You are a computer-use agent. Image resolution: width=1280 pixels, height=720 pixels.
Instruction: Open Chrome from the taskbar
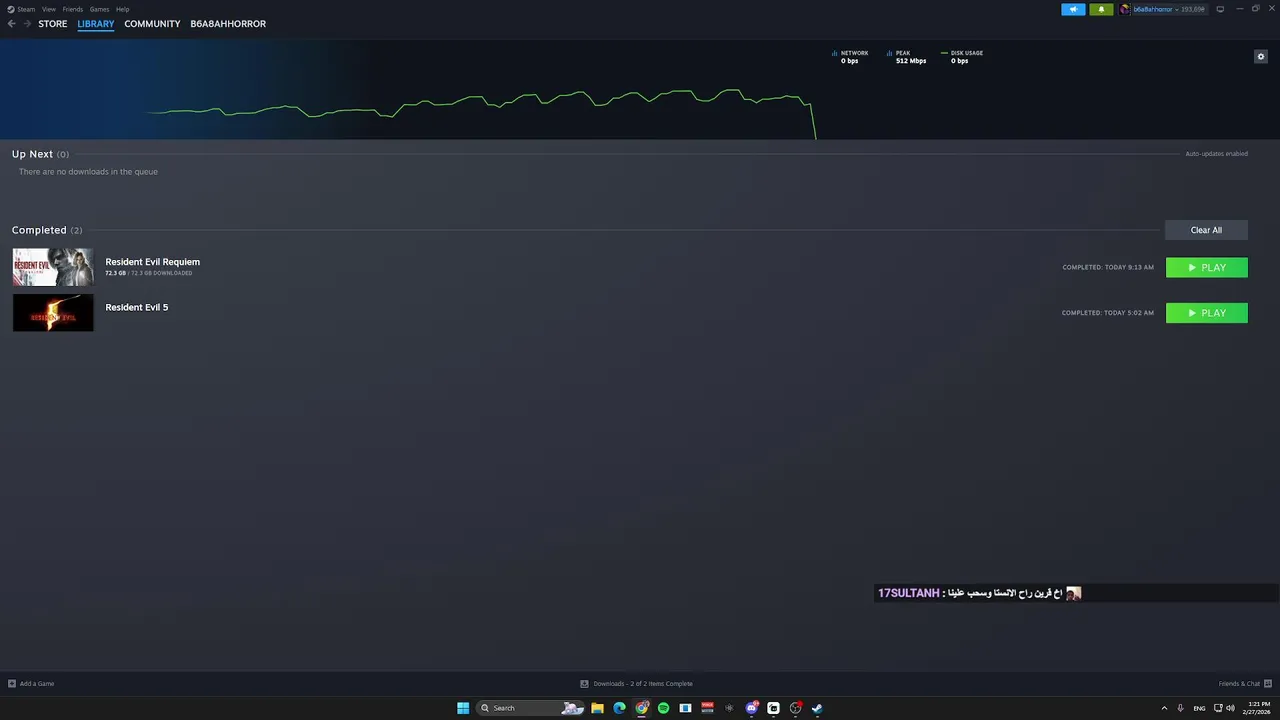tap(641, 708)
